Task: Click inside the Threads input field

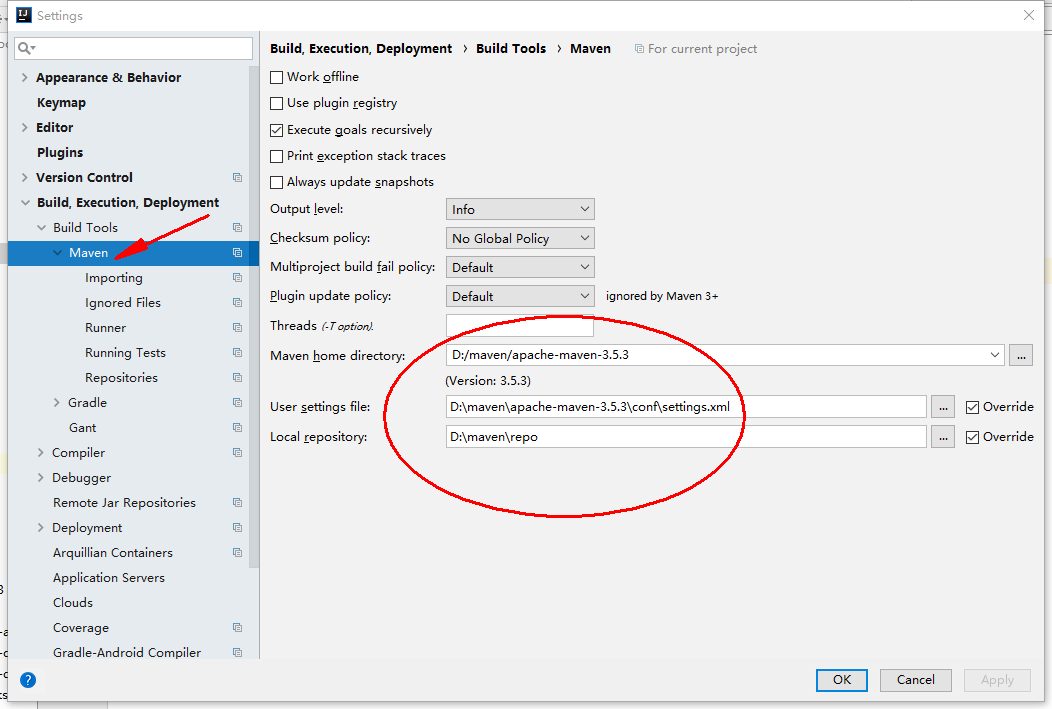Action: coord(519,325)
